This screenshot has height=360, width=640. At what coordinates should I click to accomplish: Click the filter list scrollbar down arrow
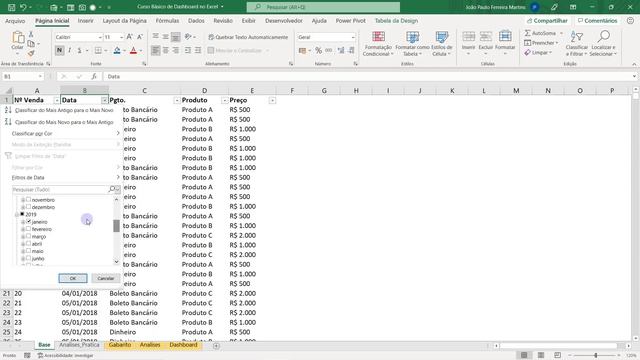pos(117,262)
